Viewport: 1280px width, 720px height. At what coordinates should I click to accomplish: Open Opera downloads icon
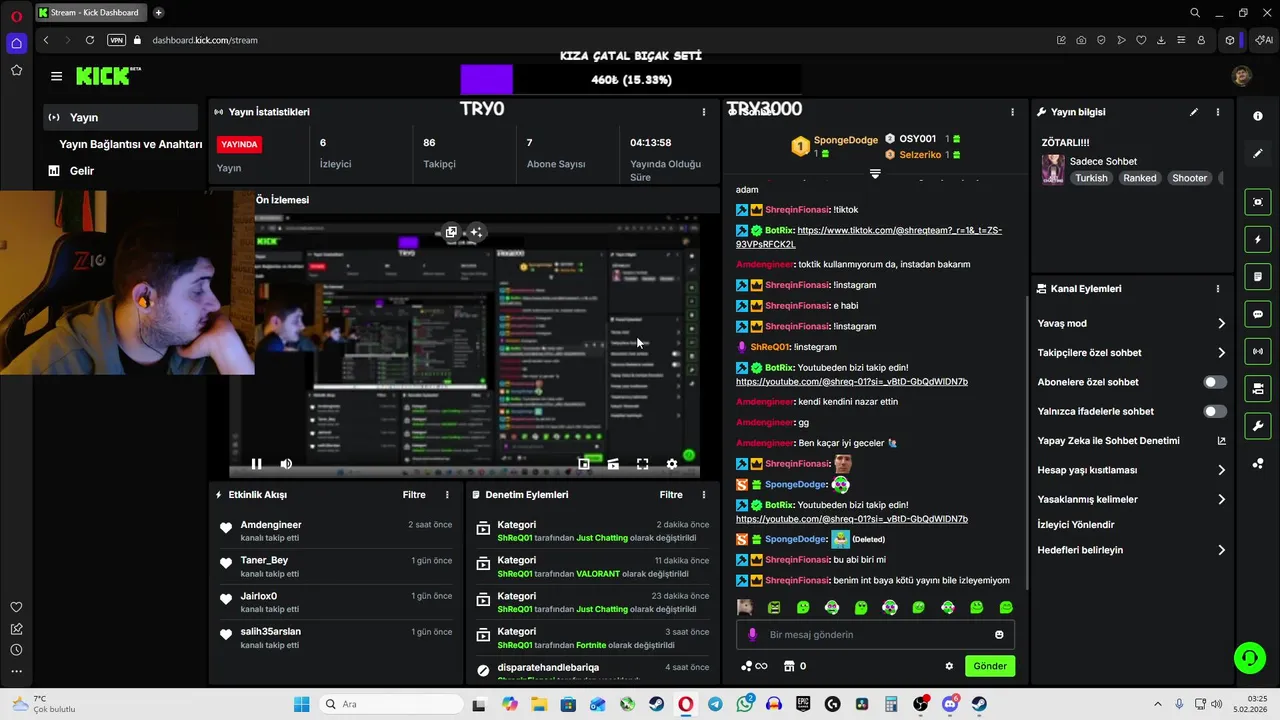tap(1161, 40)
